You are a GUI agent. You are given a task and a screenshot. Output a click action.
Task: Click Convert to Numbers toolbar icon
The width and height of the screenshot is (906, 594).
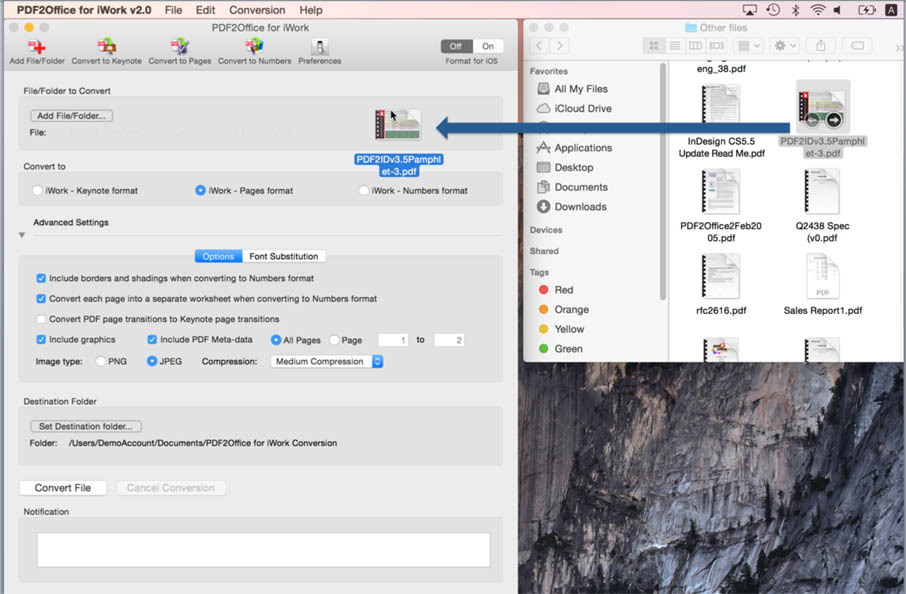[254, 47]
